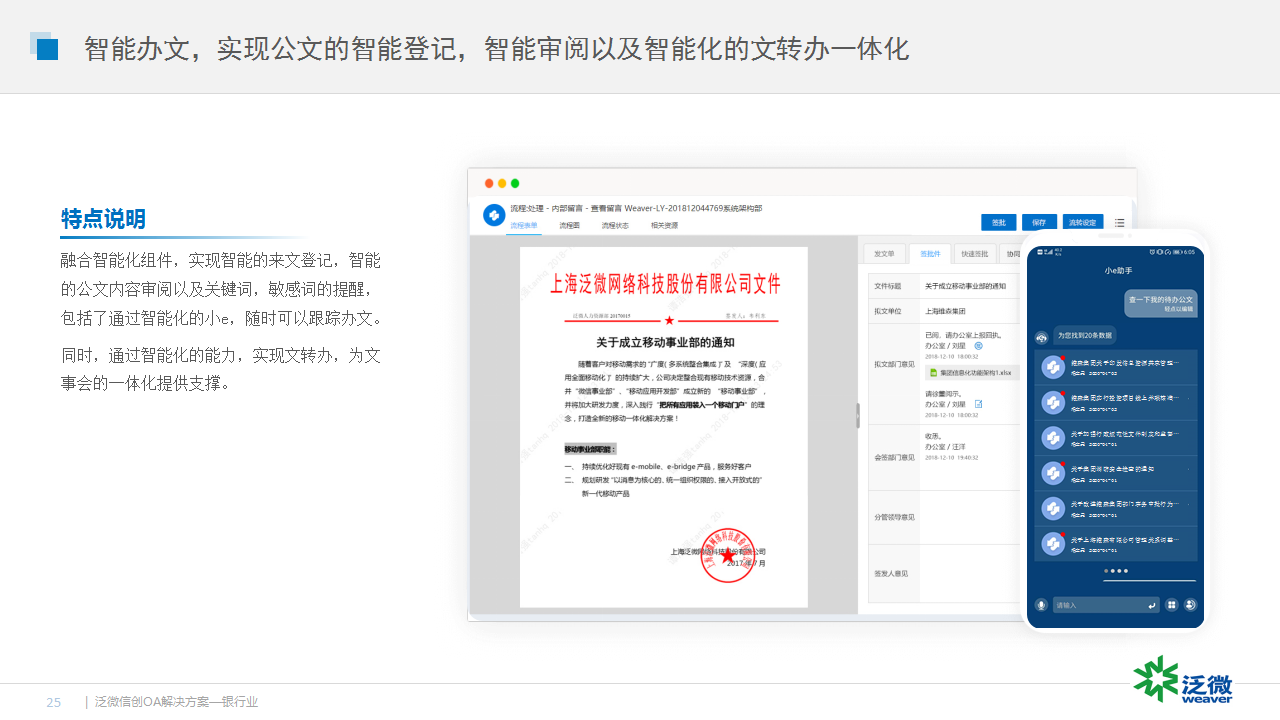Open the list menu icon beside 流转设定

point(1120,222)
